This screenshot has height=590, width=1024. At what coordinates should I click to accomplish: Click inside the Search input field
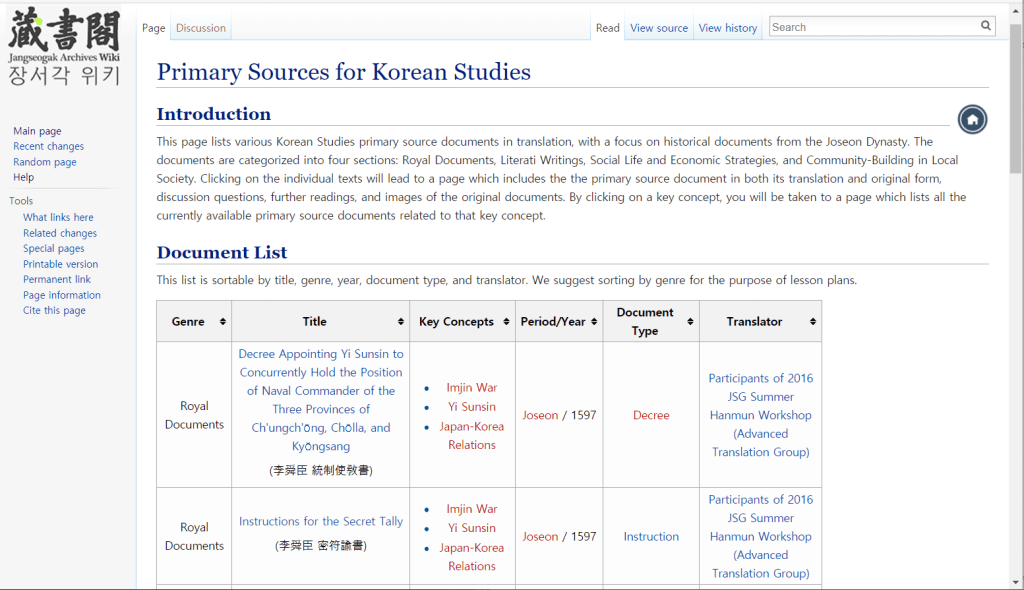(873, 27)
